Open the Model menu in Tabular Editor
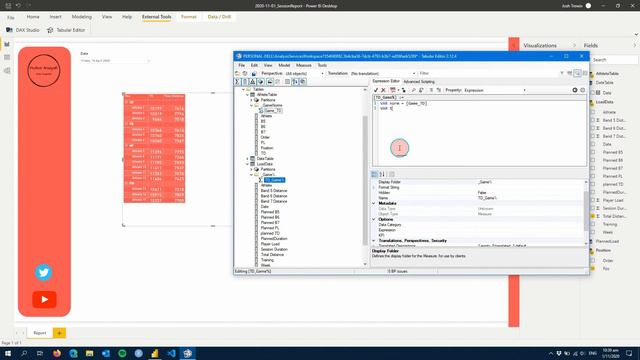The height and width of the screenshot is (360, 640). (284, 65)
